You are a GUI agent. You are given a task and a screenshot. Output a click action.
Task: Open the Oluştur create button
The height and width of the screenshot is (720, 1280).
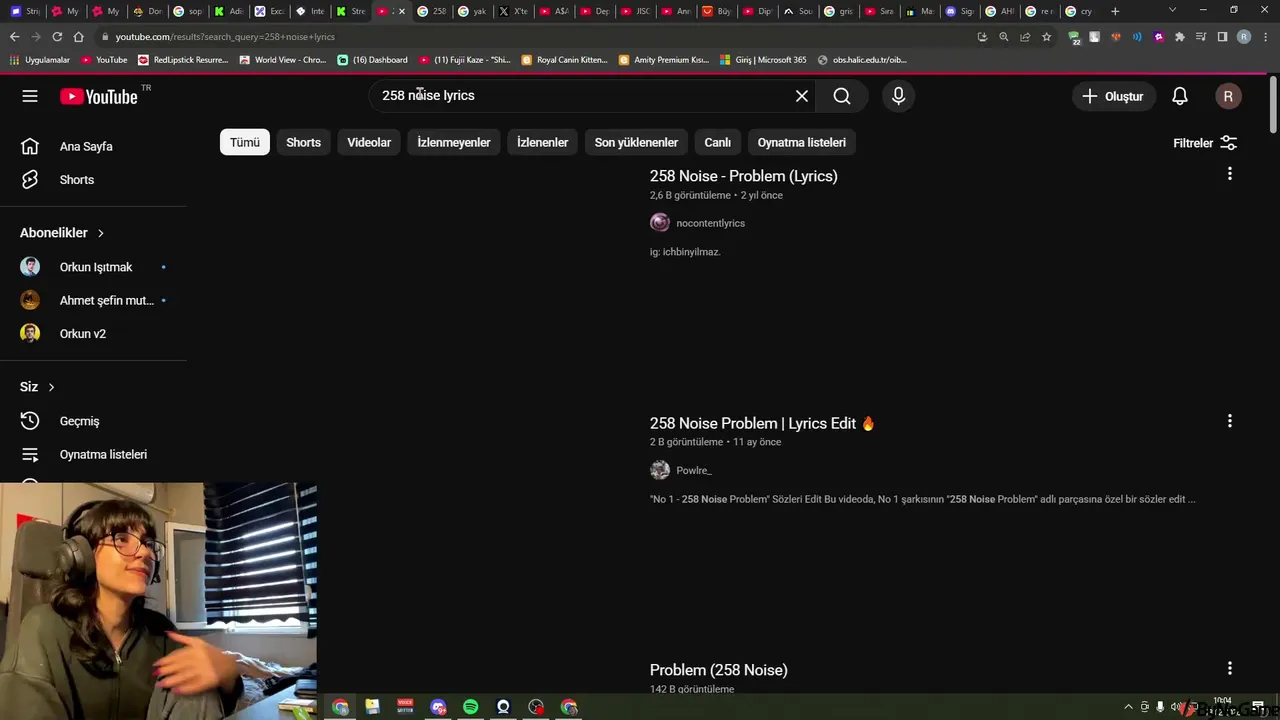pyautogui.click(x=1113, y=96)
